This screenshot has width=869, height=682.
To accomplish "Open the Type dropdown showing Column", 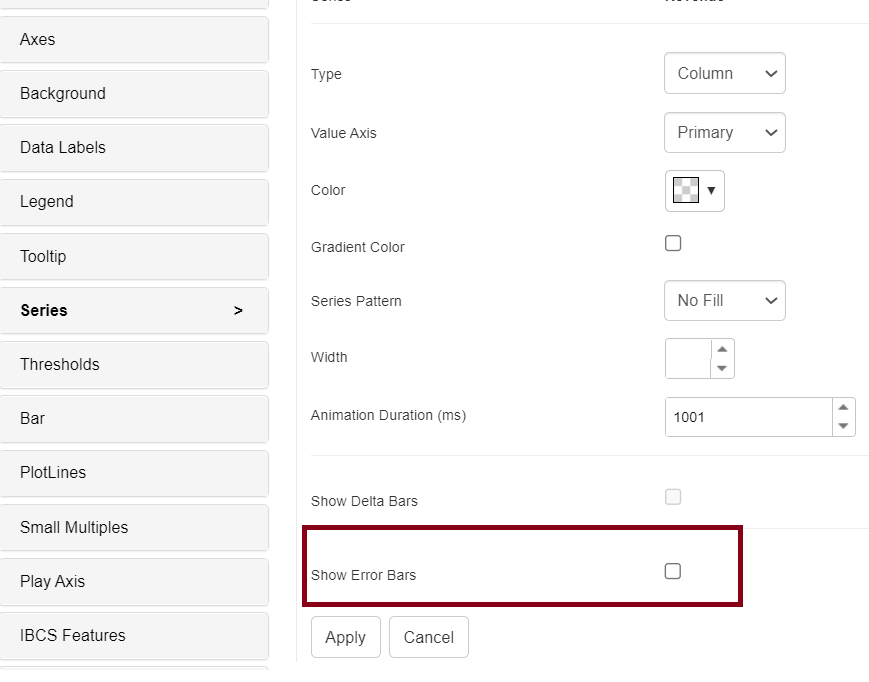I will pos(724,73).
